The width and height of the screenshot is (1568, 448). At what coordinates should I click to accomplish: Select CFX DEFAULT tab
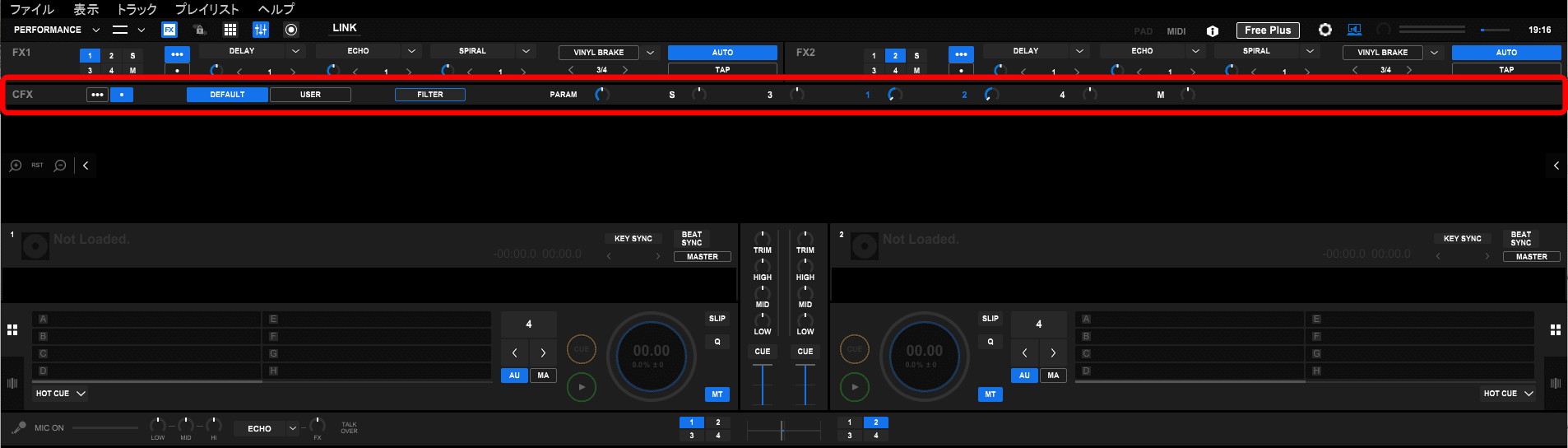[227, 95]
